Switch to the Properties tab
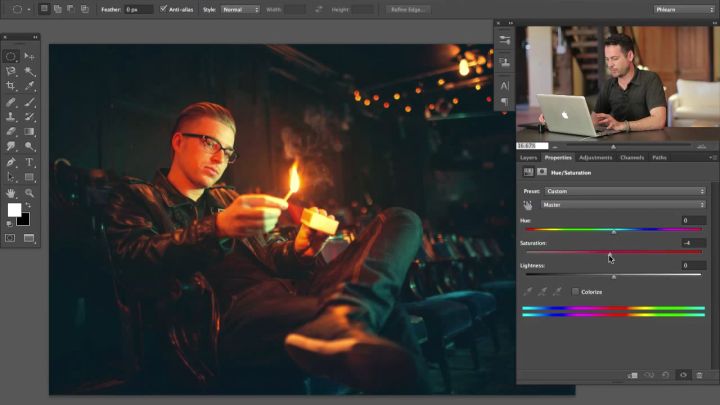 [558, 158]
